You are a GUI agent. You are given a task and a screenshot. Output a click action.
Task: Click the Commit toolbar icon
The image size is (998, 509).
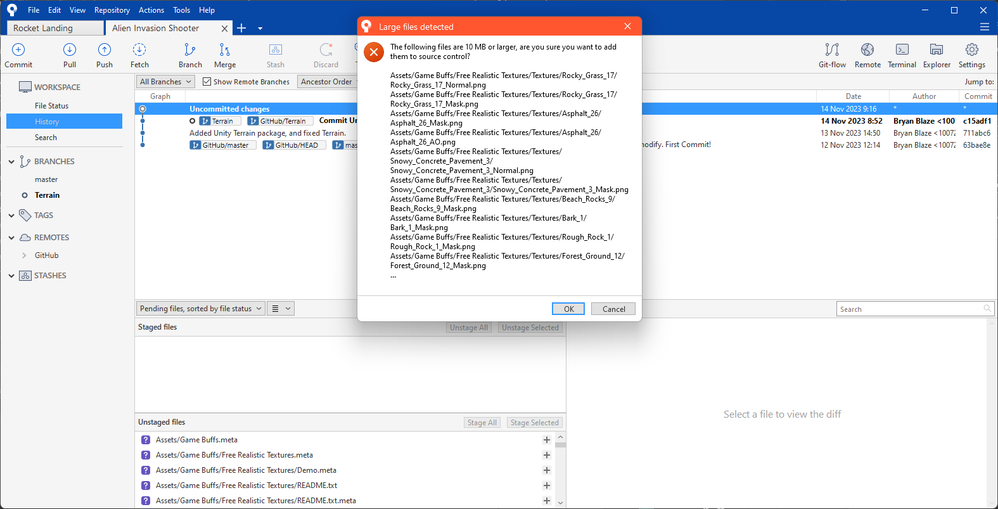tap(18, 54)
